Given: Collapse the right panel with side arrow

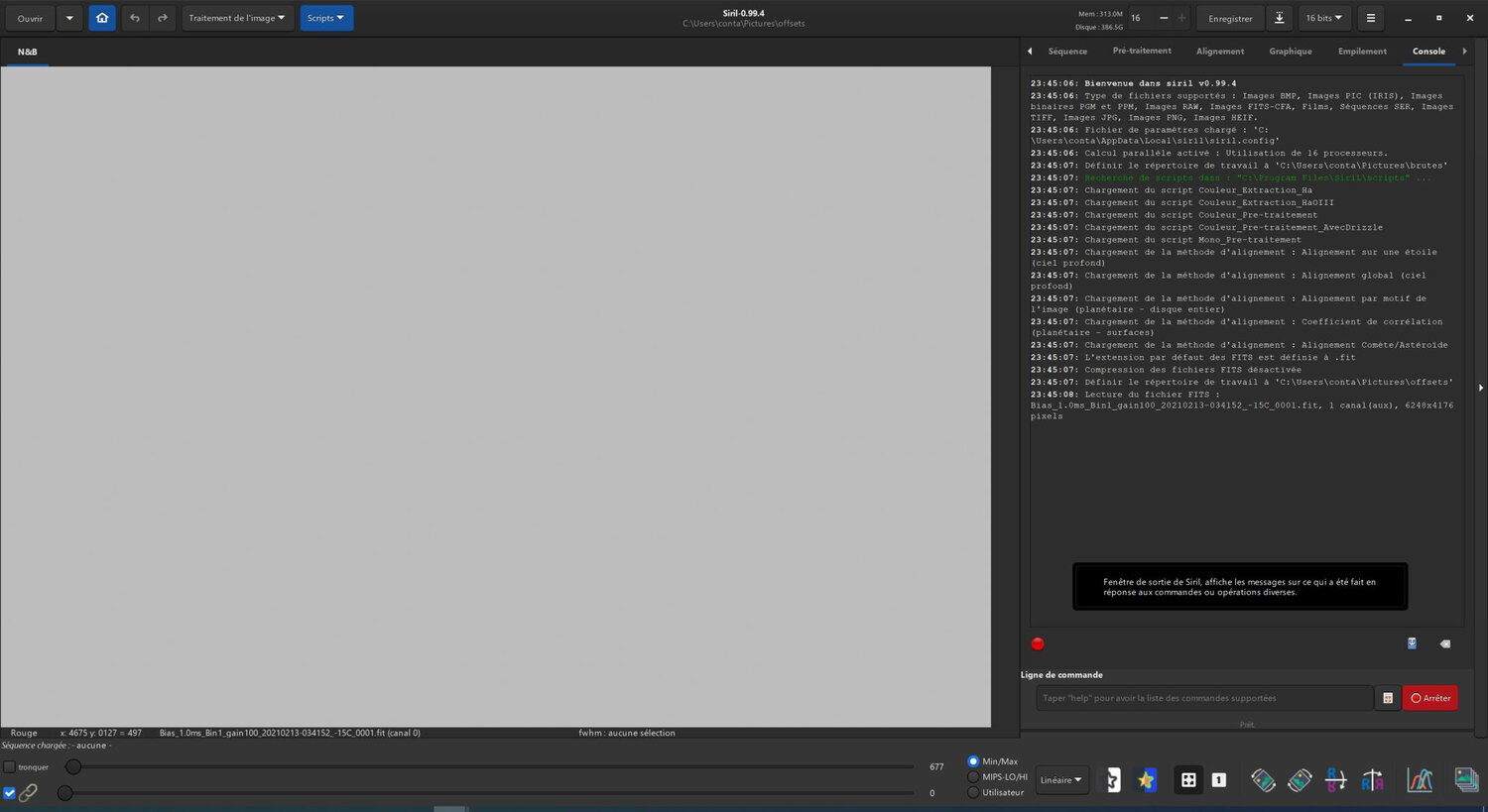Looking at the screenshot, I should (x=1481, y=388).
